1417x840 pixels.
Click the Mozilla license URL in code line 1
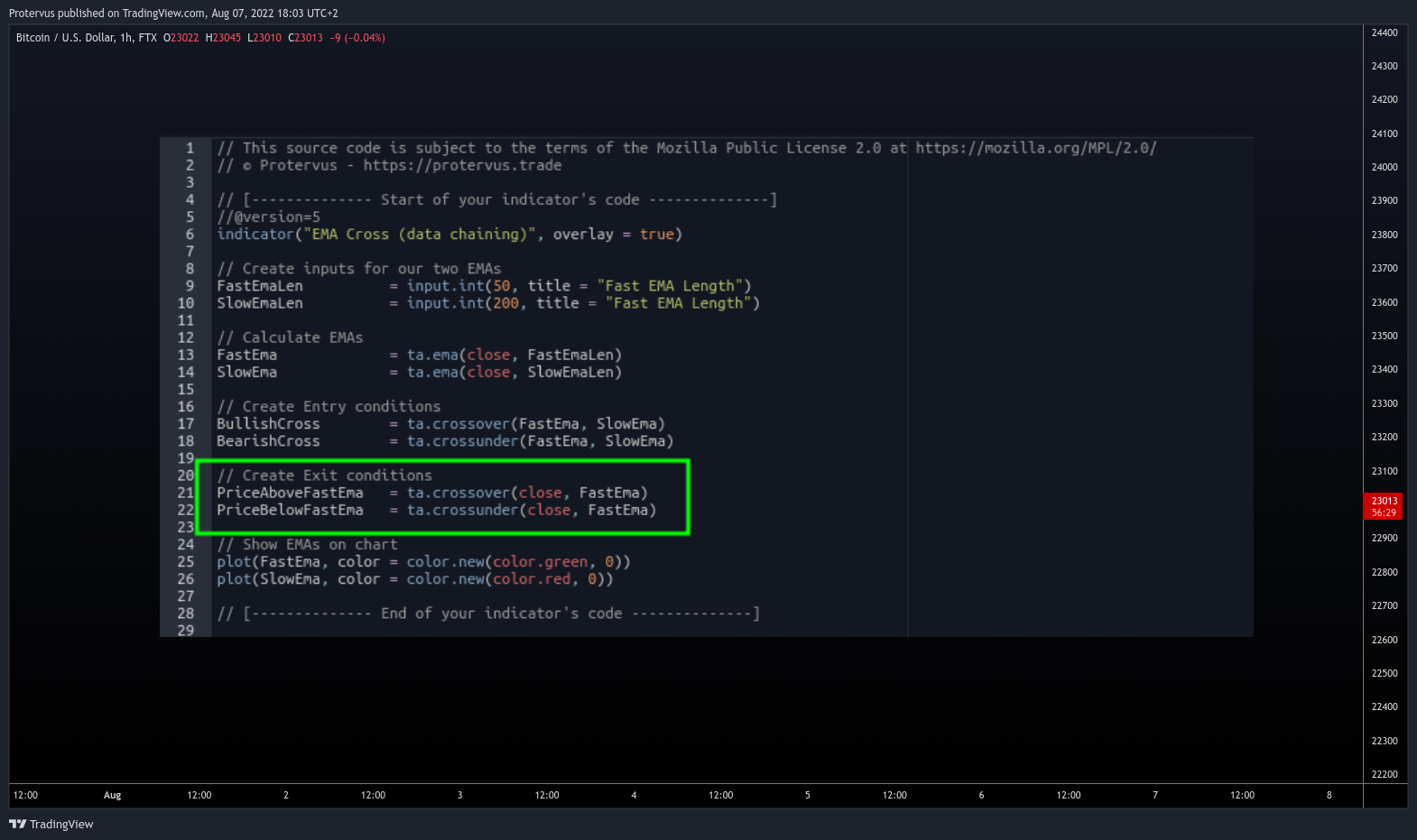tap(1036, 148)
